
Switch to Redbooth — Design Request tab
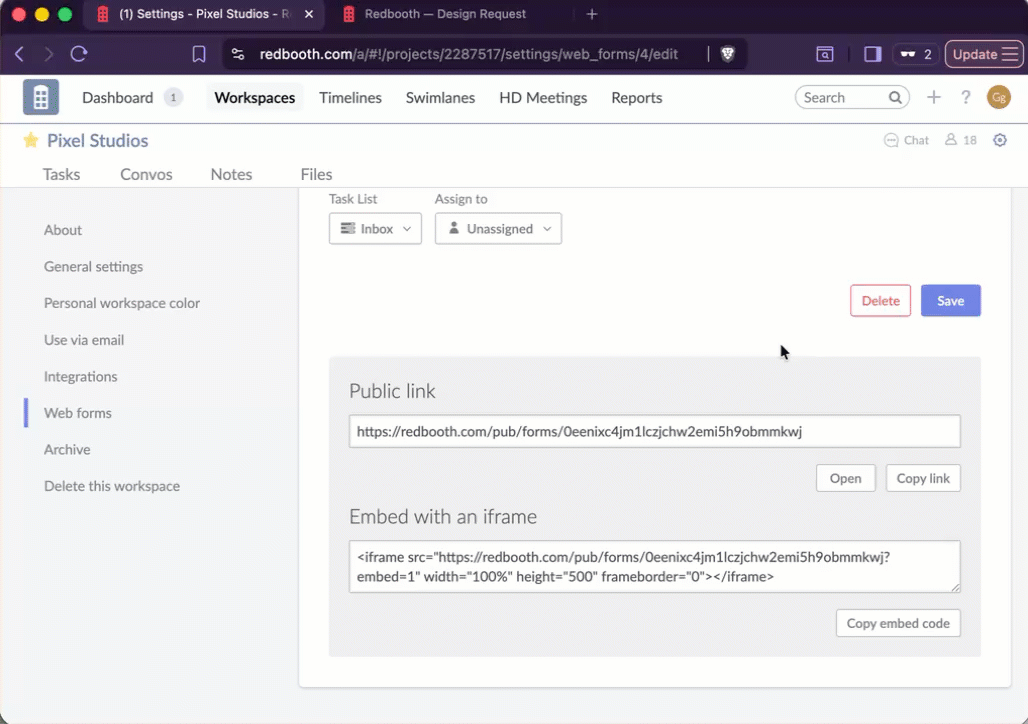click(x=446, y=14)
